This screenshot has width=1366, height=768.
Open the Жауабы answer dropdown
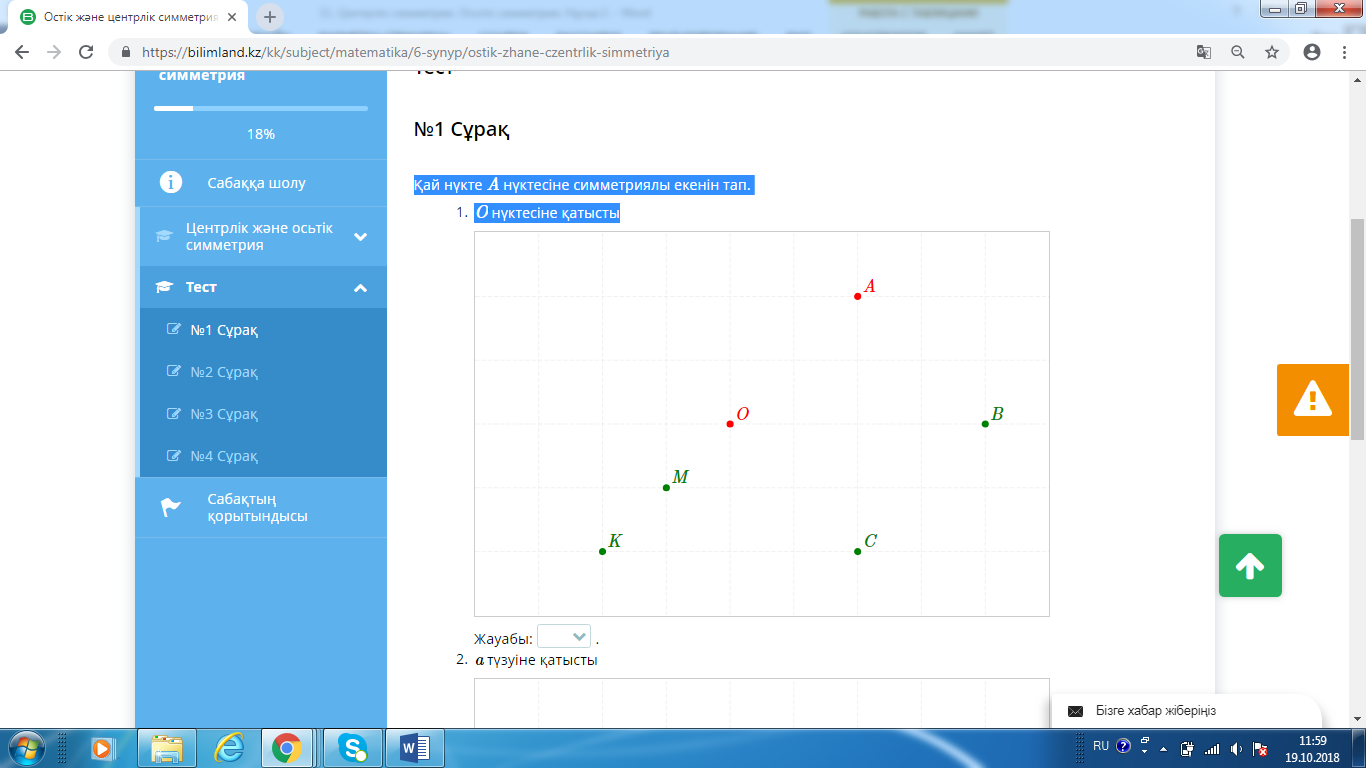tap(564, 637)
